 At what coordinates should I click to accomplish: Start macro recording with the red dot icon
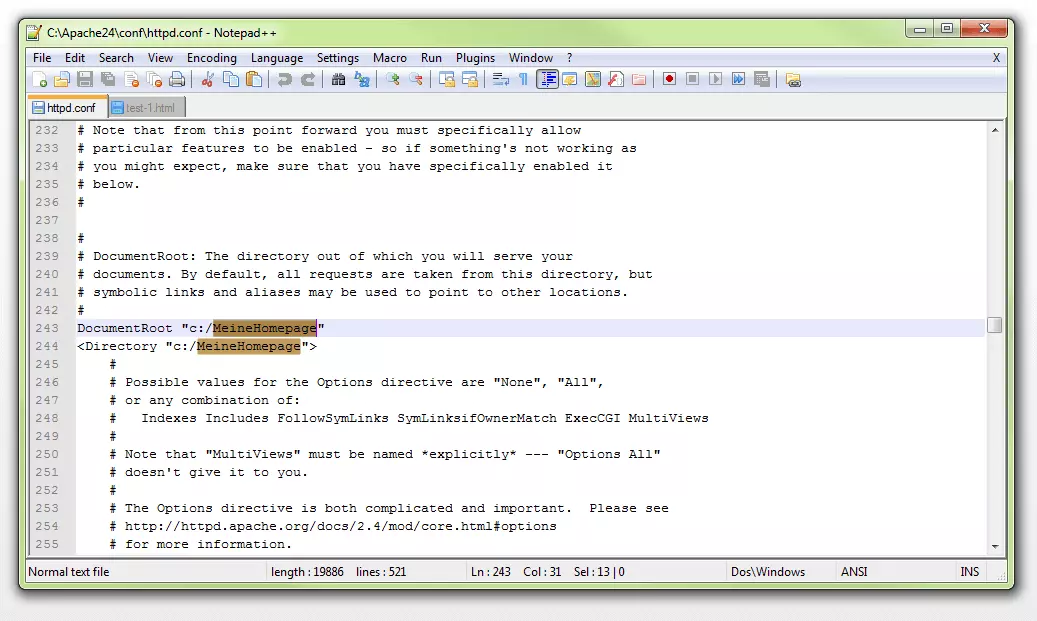pyautogui.click(x=669, y=79)
